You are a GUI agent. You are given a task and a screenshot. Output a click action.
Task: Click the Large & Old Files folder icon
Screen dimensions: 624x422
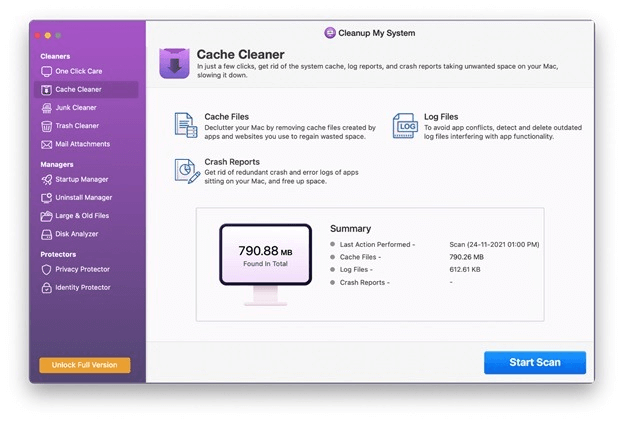[x=47, y=216]
